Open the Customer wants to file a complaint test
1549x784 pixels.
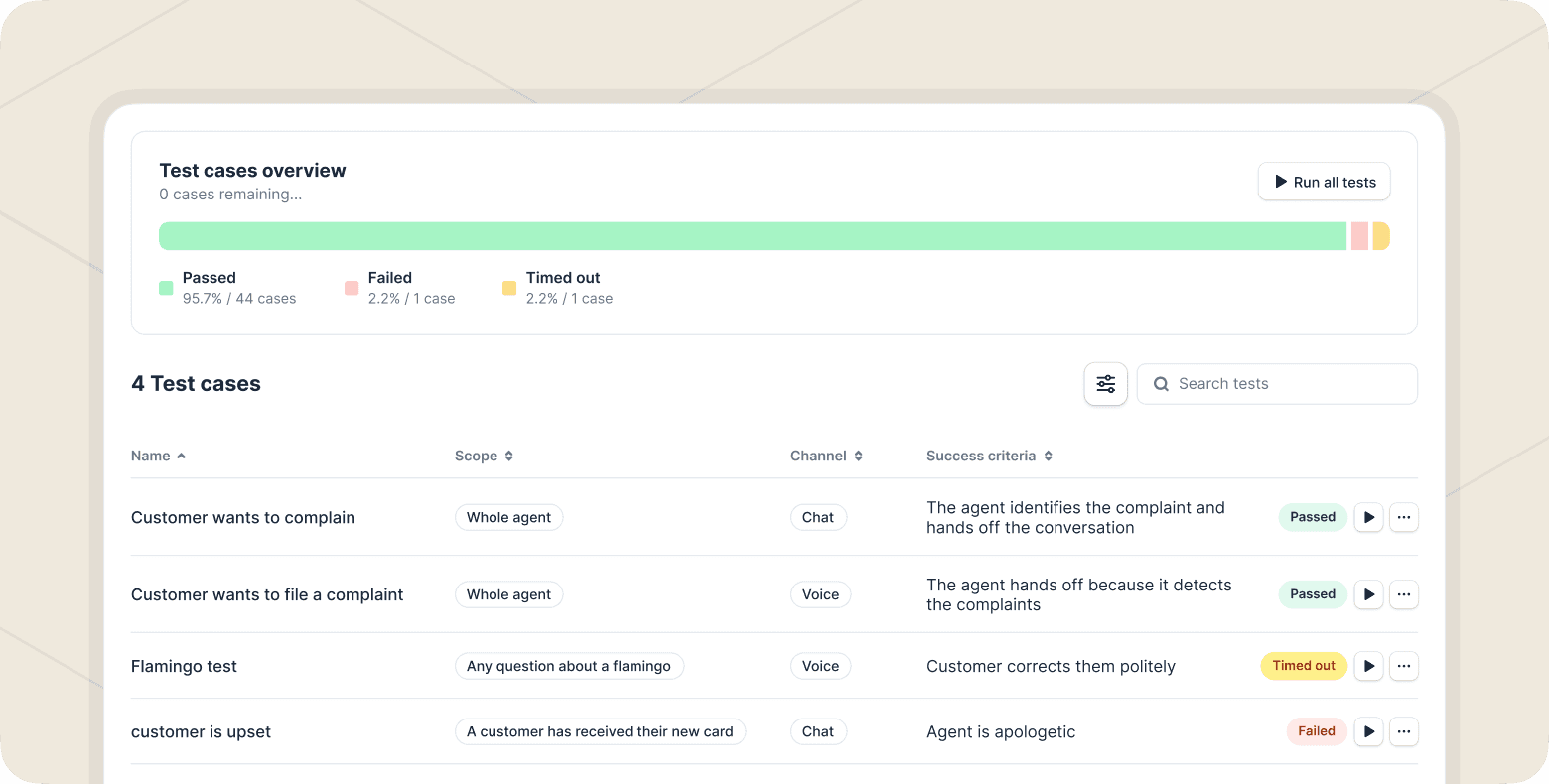(x=267, y=594)
